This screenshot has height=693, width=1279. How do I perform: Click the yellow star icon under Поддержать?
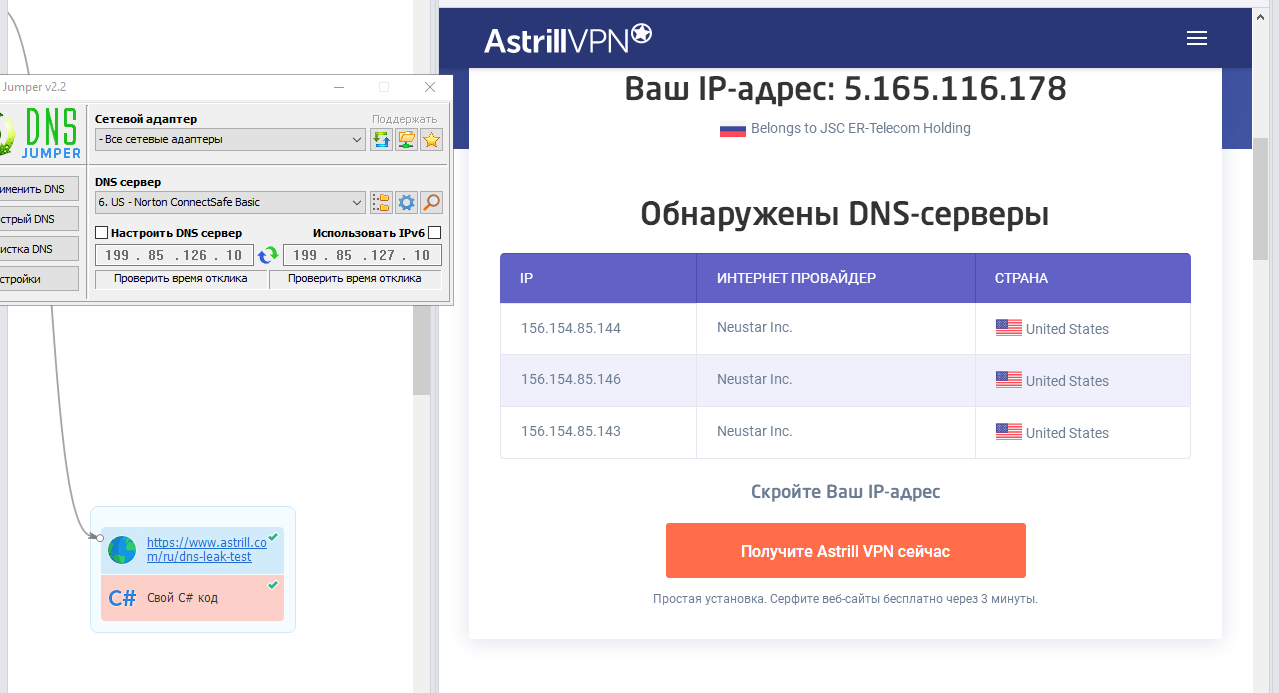click(x=431, y=140)
